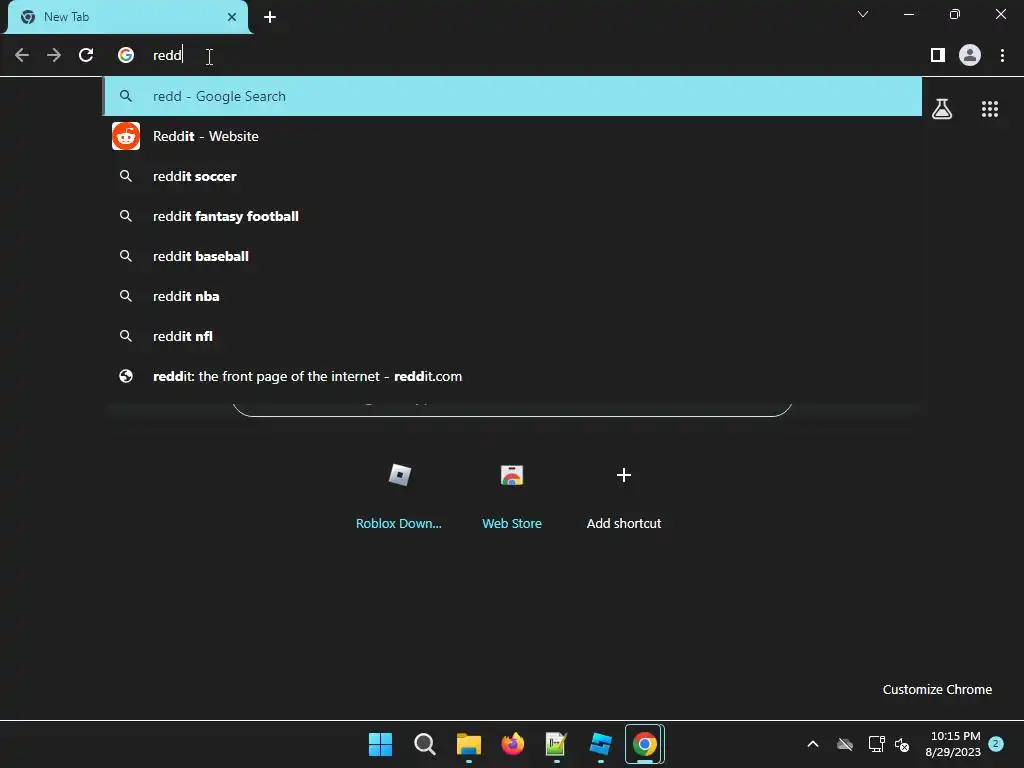
Task: Click the Add shortcut button
Action: tap(624, 493)
